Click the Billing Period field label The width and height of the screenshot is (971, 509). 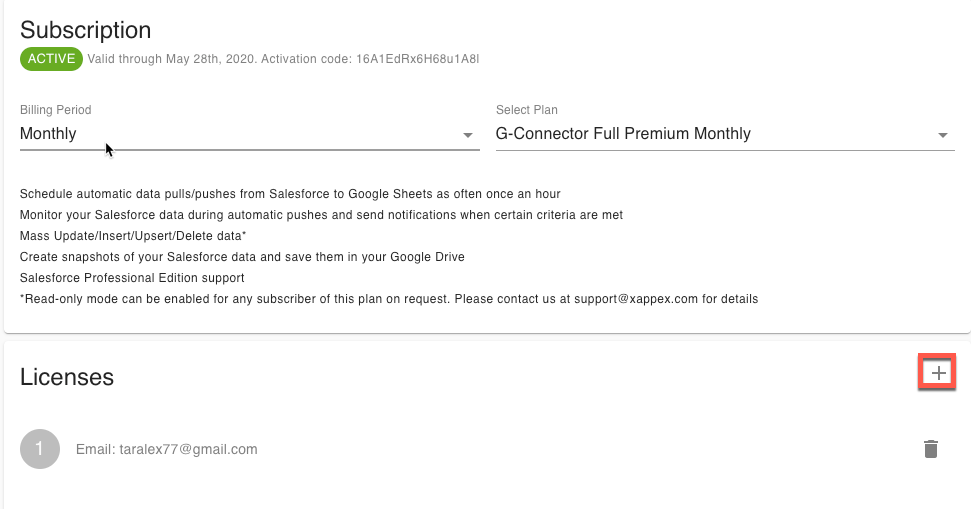[56, 110]
